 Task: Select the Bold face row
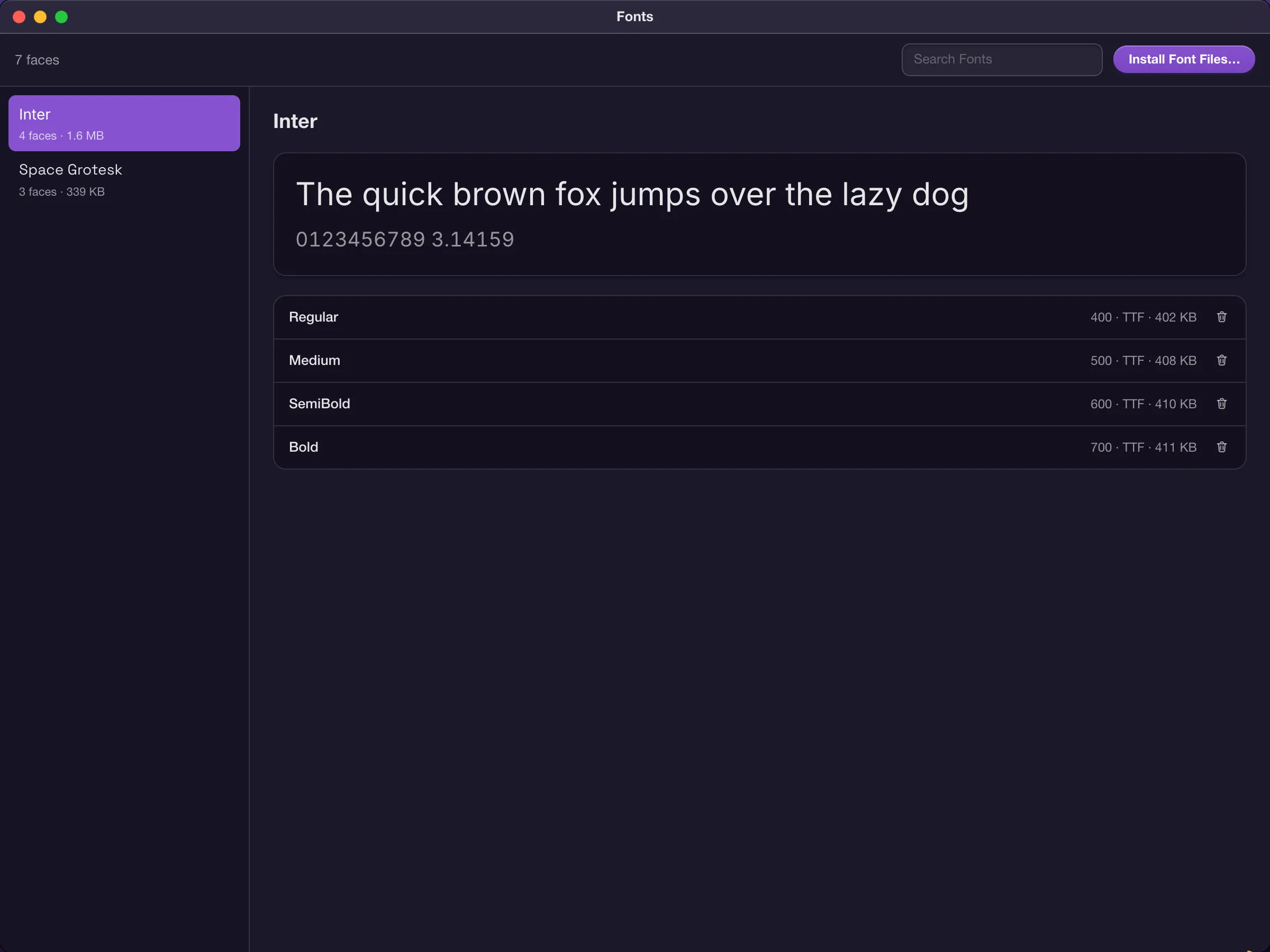point(759,447)
